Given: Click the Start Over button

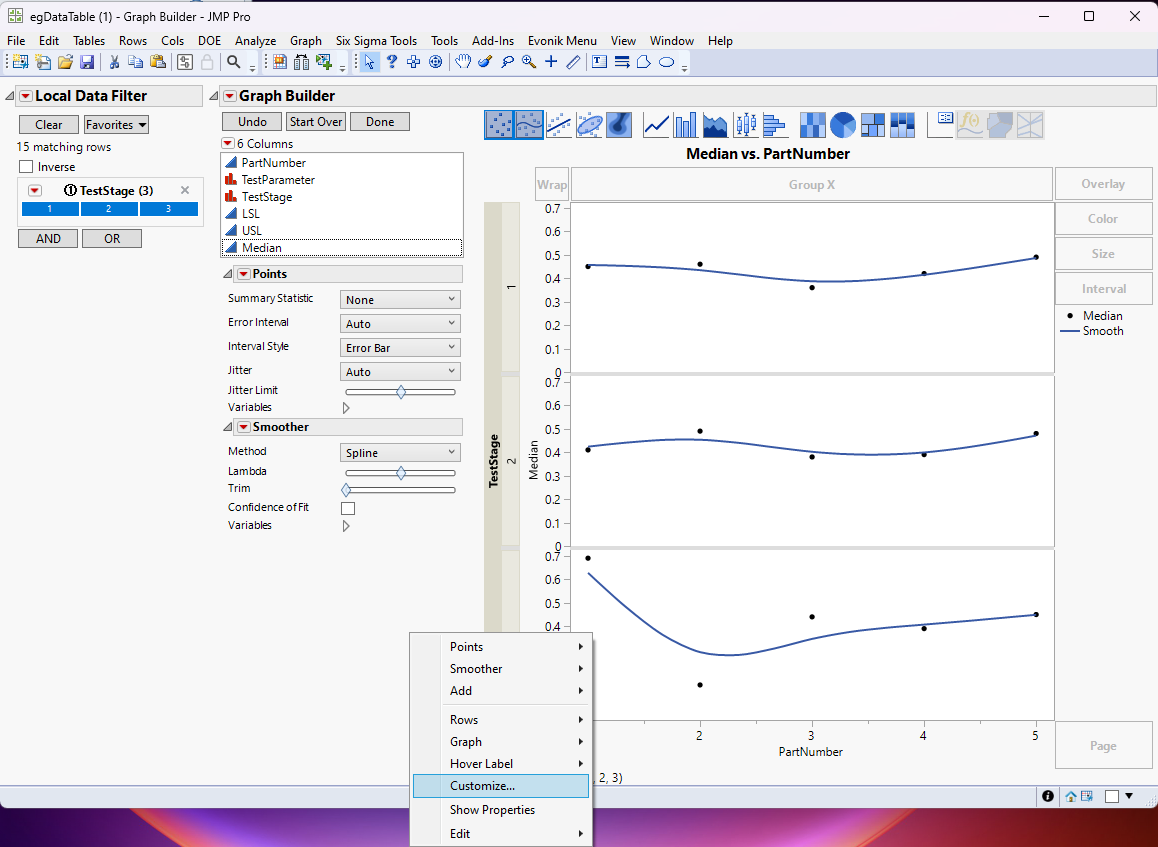Looking at the screenshot, I should pyautogui.click(x=316, y=122).
